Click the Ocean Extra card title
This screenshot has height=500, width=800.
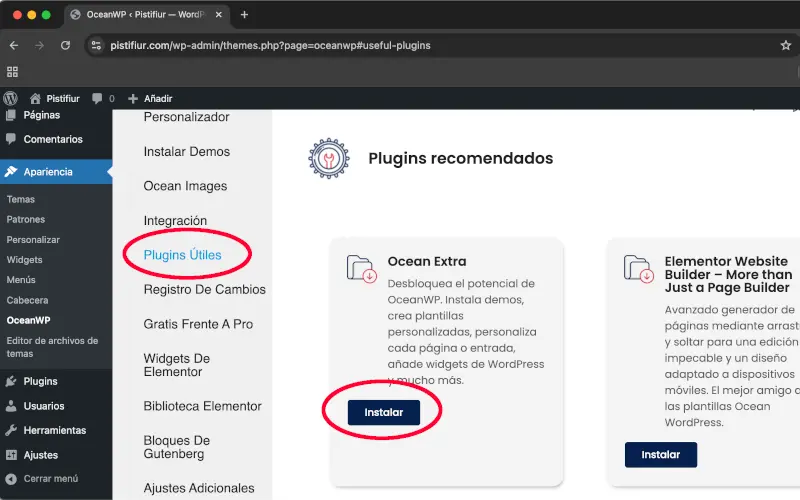coord(427,262)
